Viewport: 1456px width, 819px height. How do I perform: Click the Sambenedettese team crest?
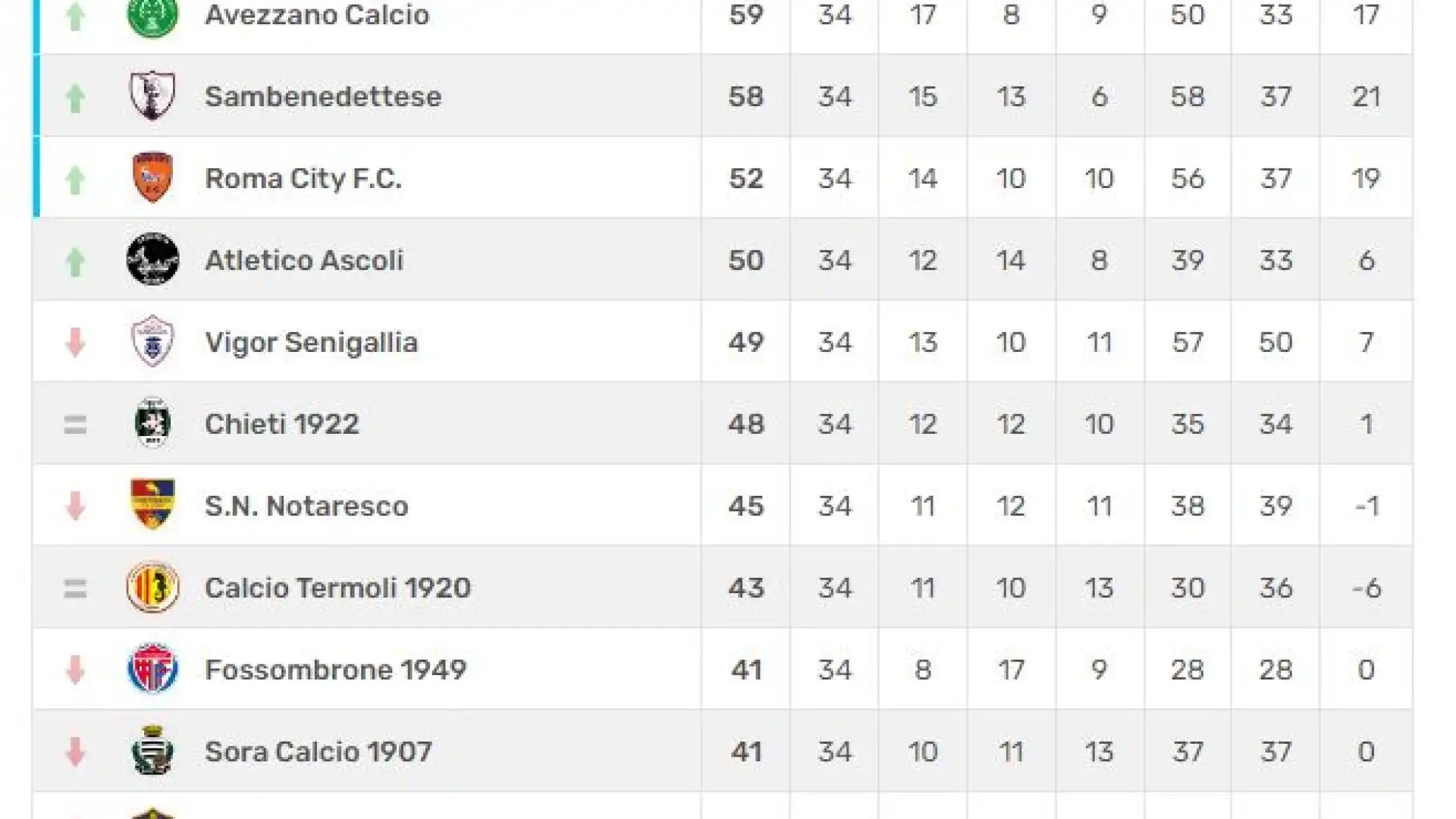pos(152,96)
